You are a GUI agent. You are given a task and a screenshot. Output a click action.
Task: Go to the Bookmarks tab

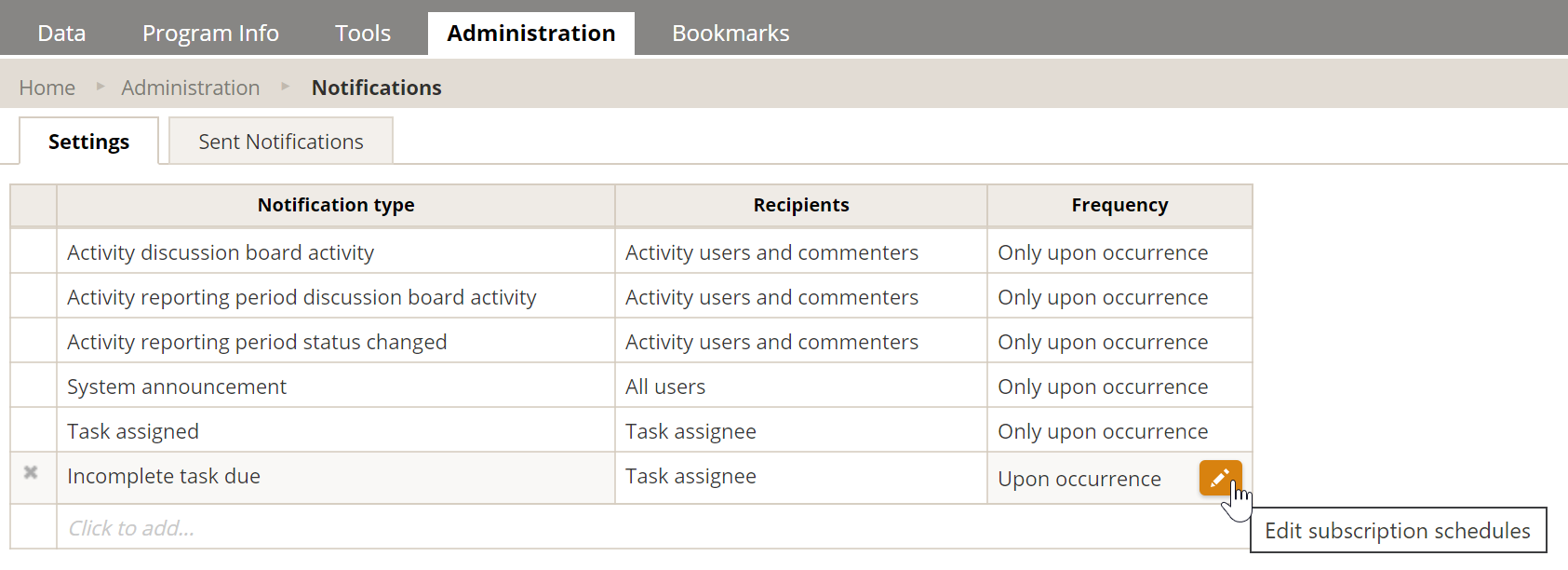pos(730,34)
